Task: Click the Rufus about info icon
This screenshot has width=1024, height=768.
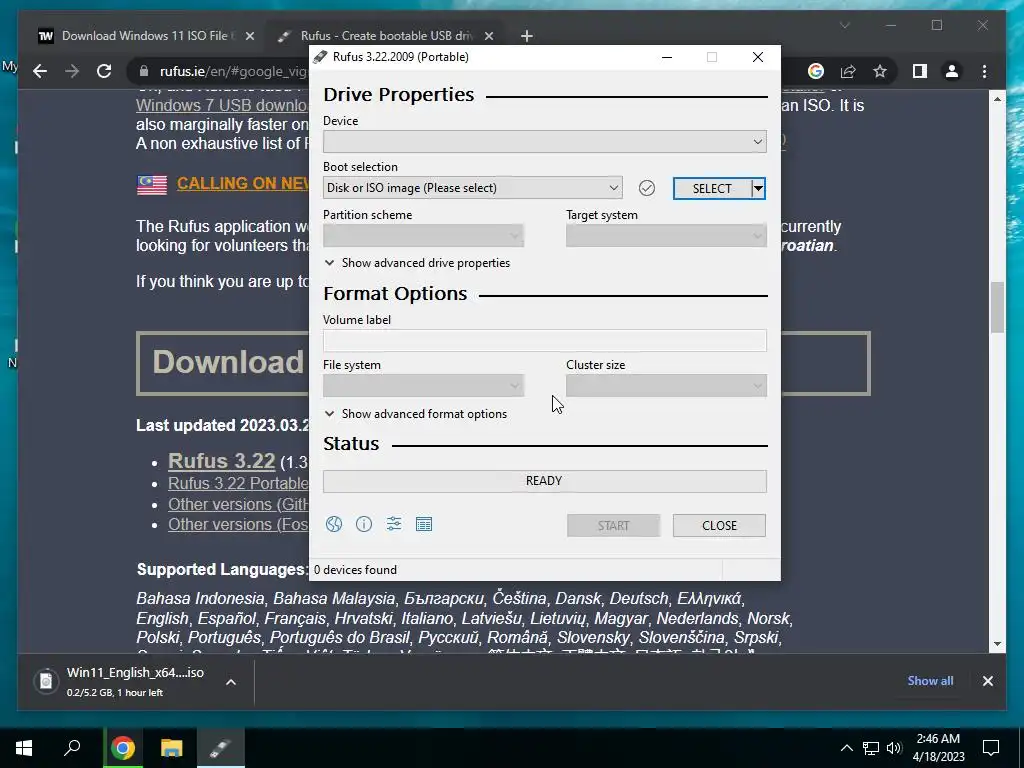Action: [x=364, y=524]
